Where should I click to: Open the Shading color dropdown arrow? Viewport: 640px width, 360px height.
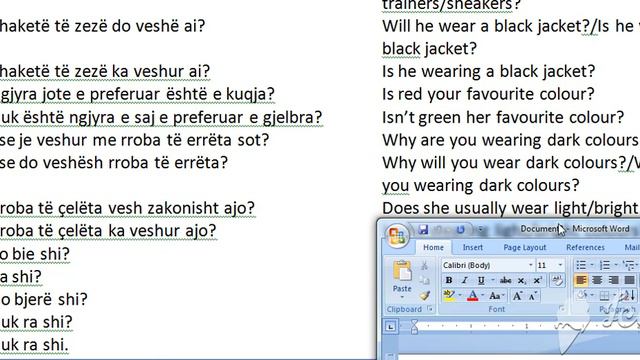pyautogui.click(x=592, y=296)
